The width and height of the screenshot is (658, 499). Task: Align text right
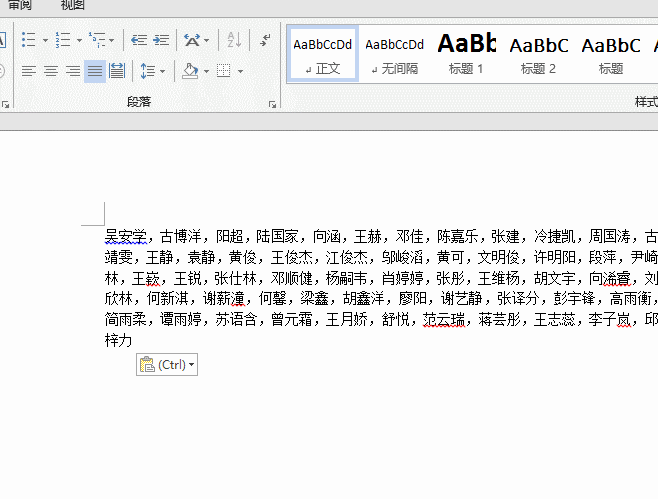pyautogui.click(x=73, y=71)
